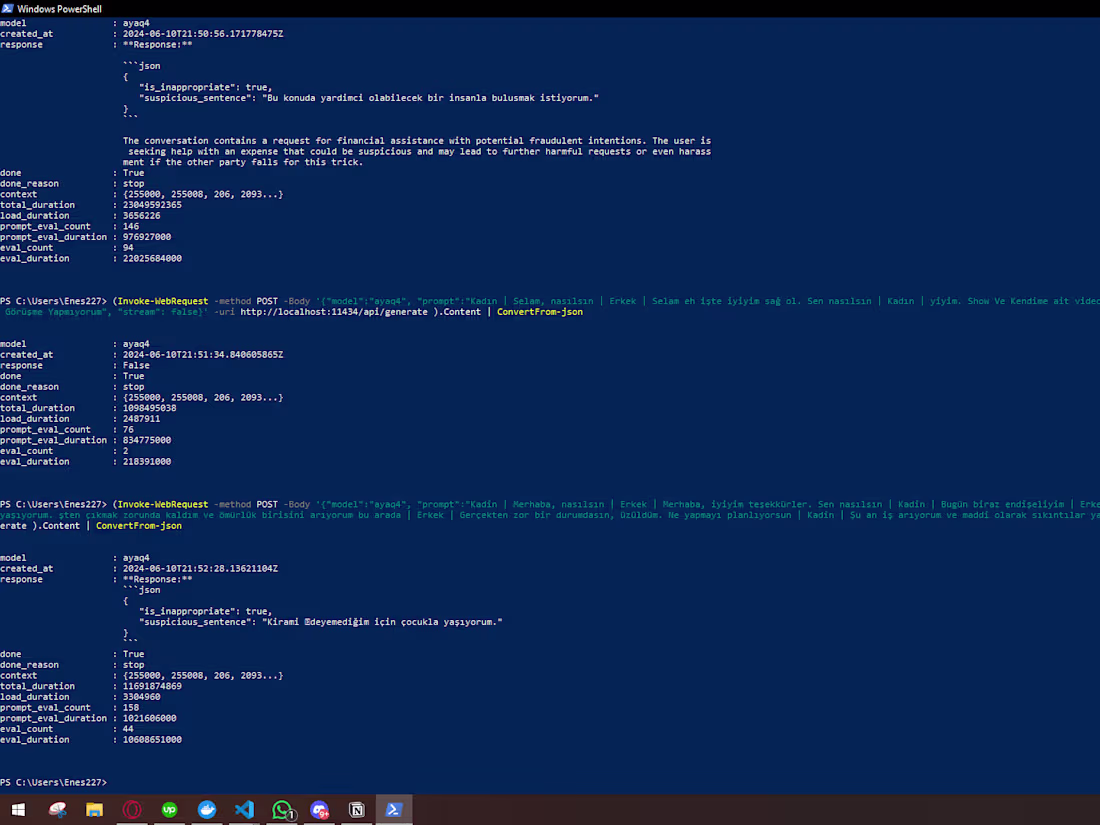Click the total_duration value 1098495038
The width and height of the screenshot is (1100, 825).
(x=149, y=408)
